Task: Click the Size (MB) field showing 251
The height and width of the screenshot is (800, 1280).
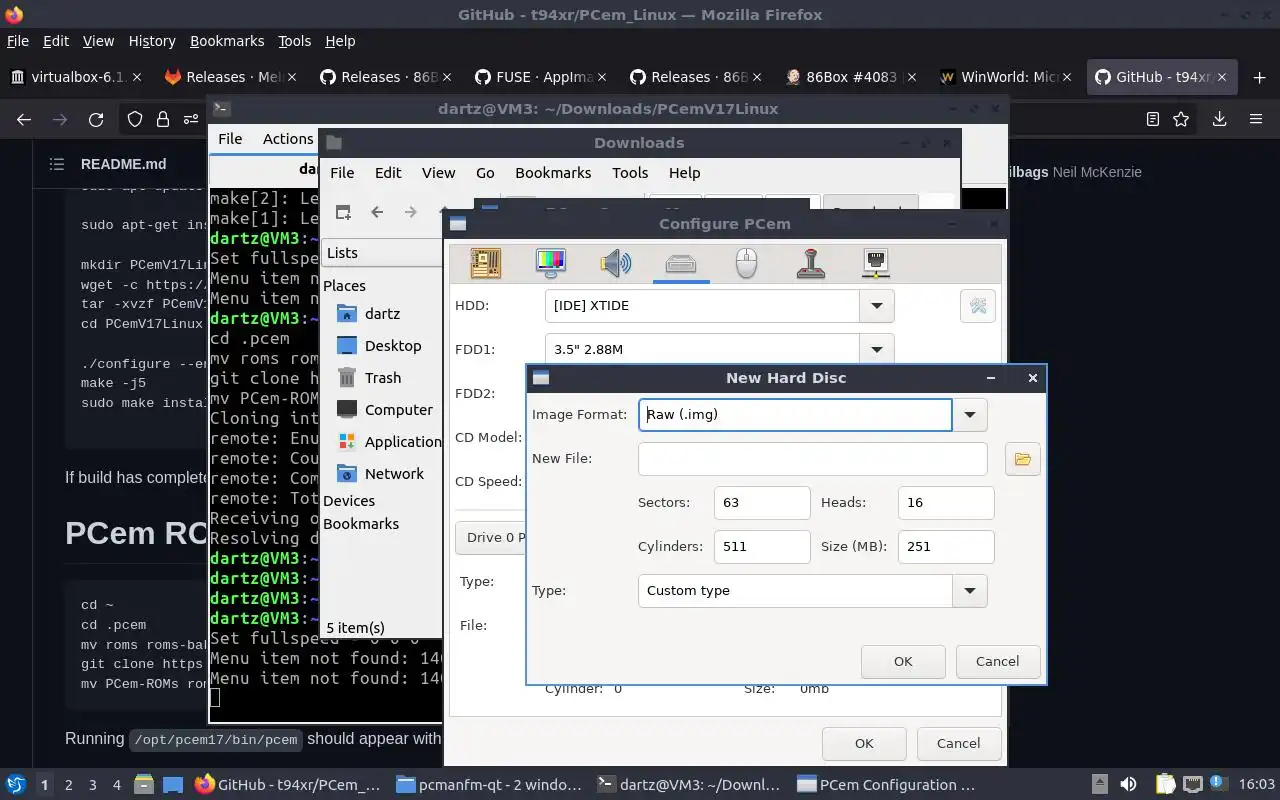Action: [x=946, y=547]
